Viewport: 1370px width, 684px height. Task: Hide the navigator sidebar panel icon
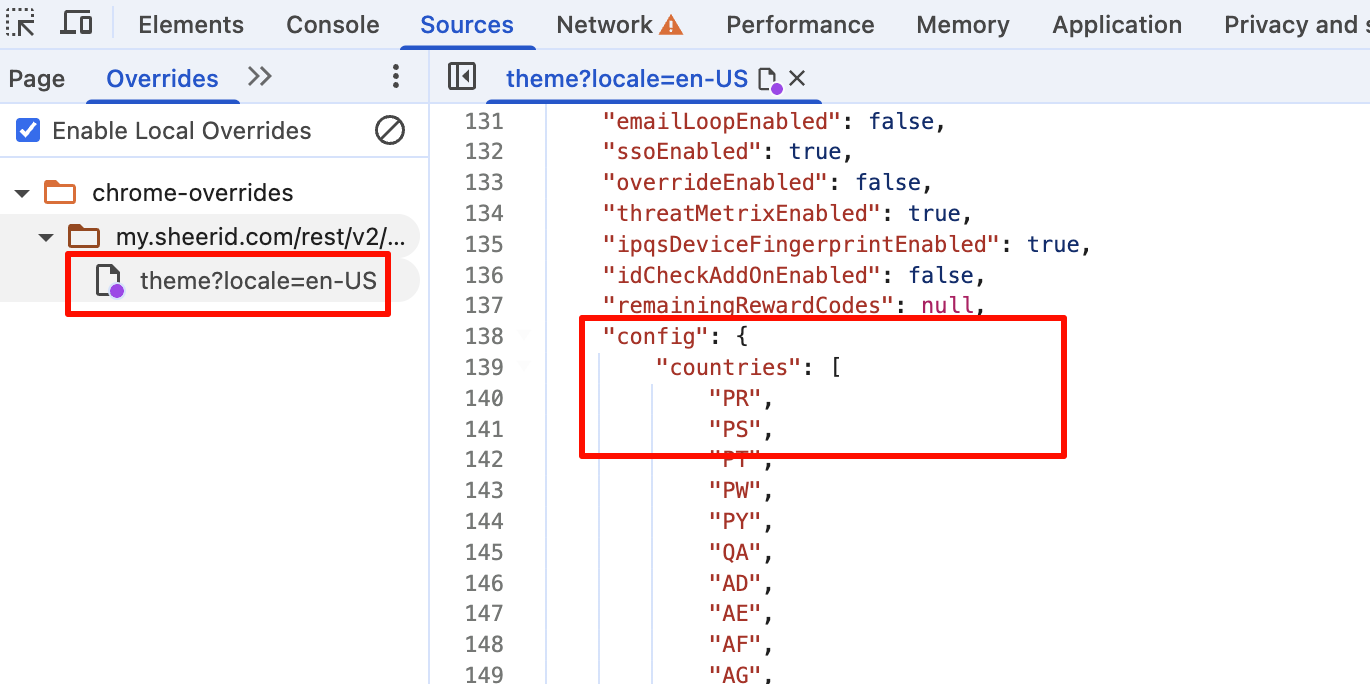461,77
